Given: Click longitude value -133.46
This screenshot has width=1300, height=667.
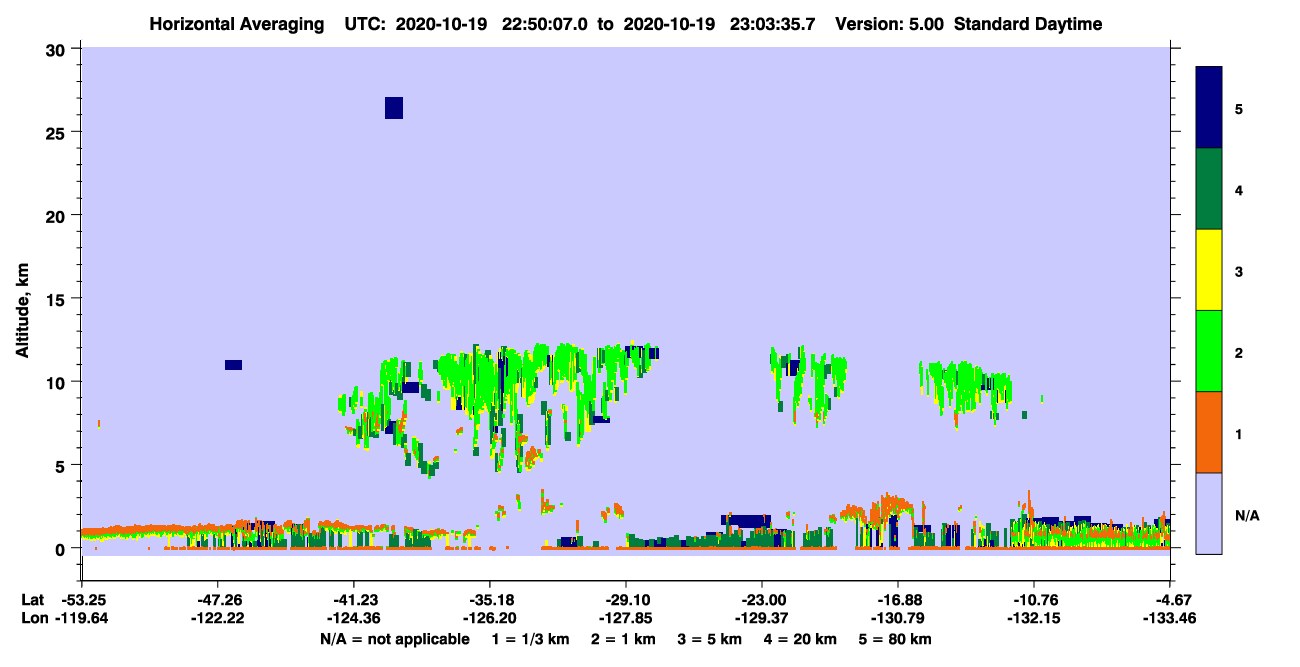Looking at the screenshot, I should coord(1170,619).
